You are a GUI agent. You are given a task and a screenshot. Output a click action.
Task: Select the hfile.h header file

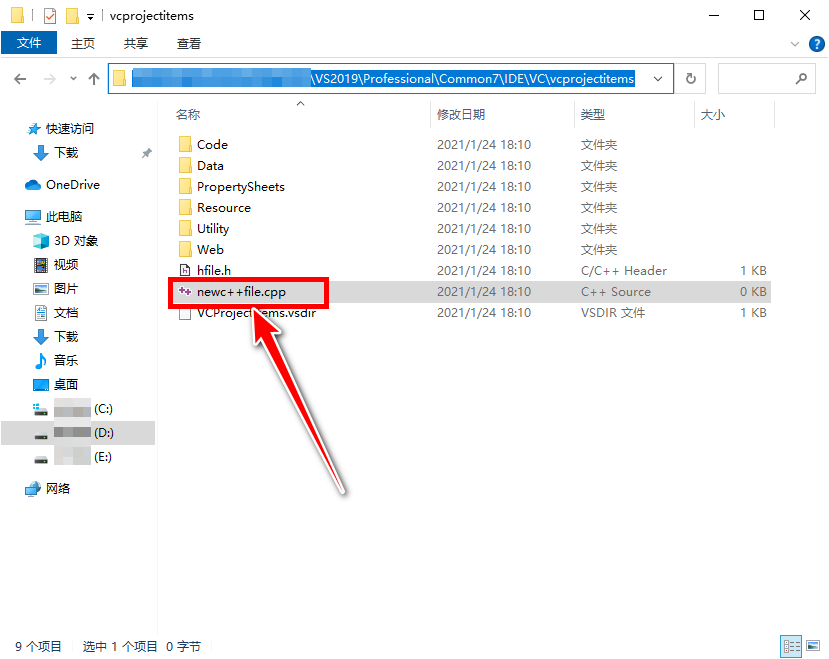[x=213, y=270]
